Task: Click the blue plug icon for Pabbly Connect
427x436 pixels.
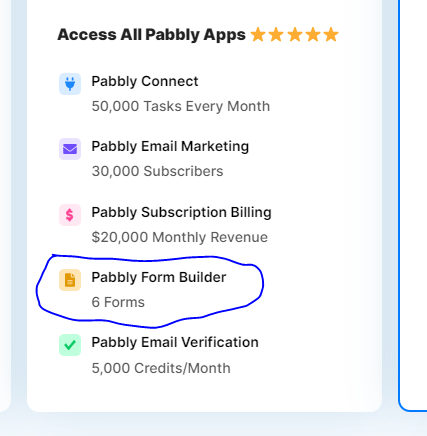Action: click(70, 84)
